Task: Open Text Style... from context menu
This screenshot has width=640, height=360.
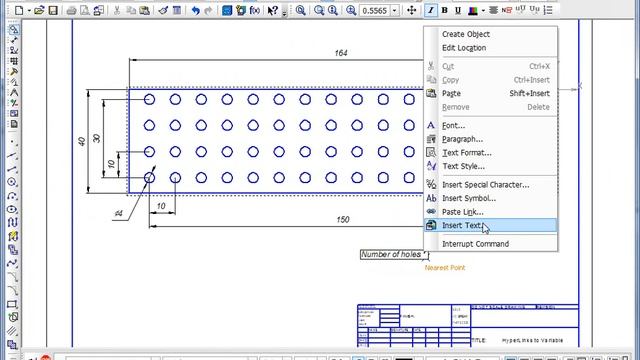Action: click(491, 166)
